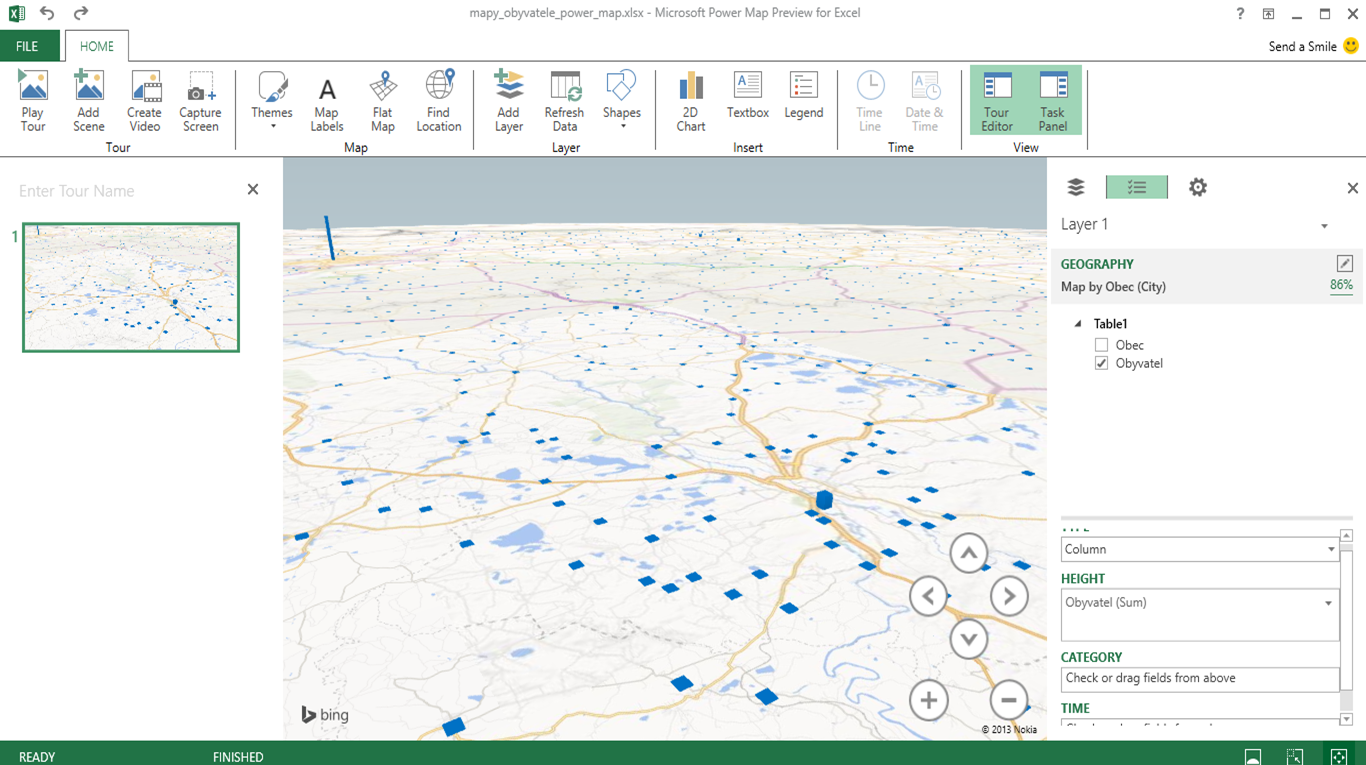The image size is (1366, 765).
Task: Tilt the map down
Action: click(968, 639)
